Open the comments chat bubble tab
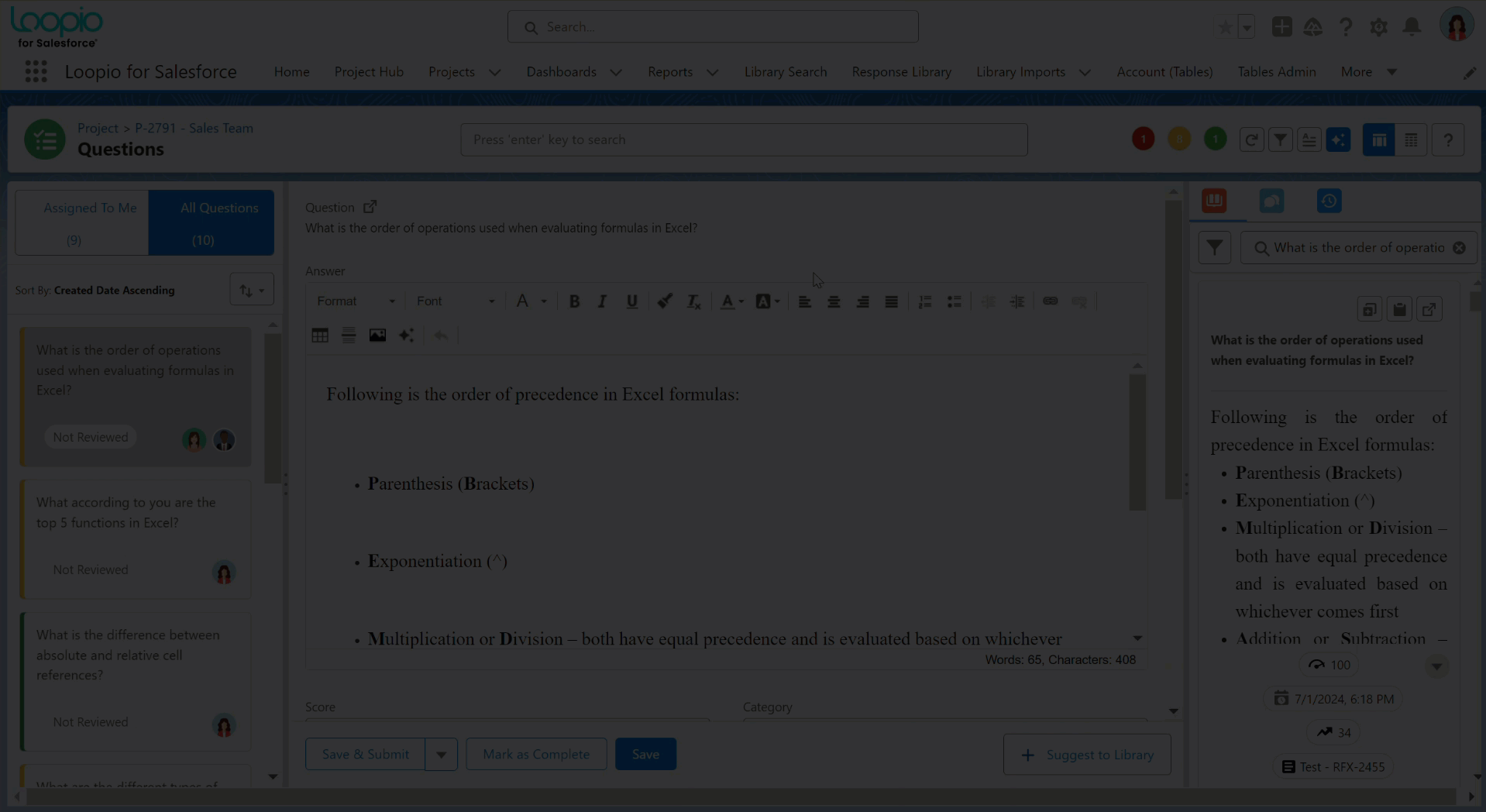Screen dimensions: 1486x812 1271,201
